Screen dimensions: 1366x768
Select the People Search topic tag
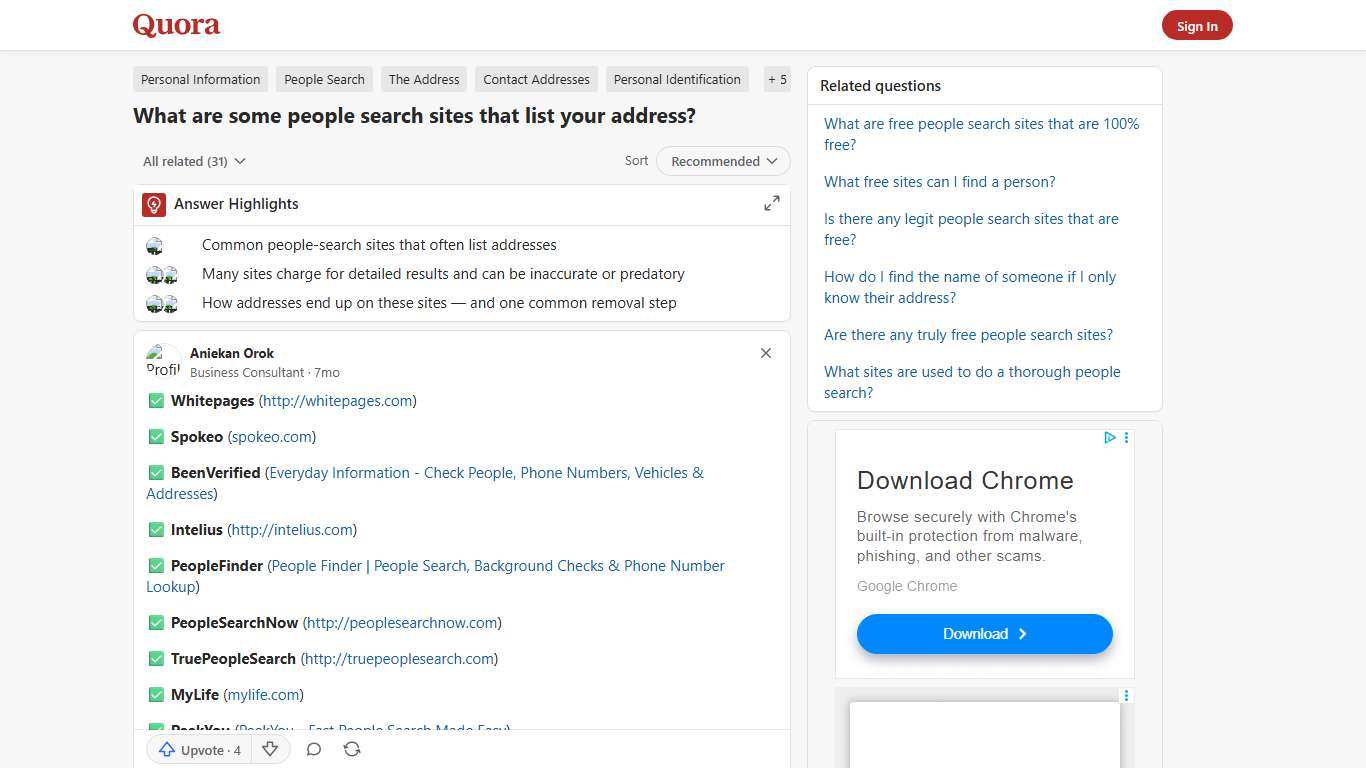(x=324, y=79)
